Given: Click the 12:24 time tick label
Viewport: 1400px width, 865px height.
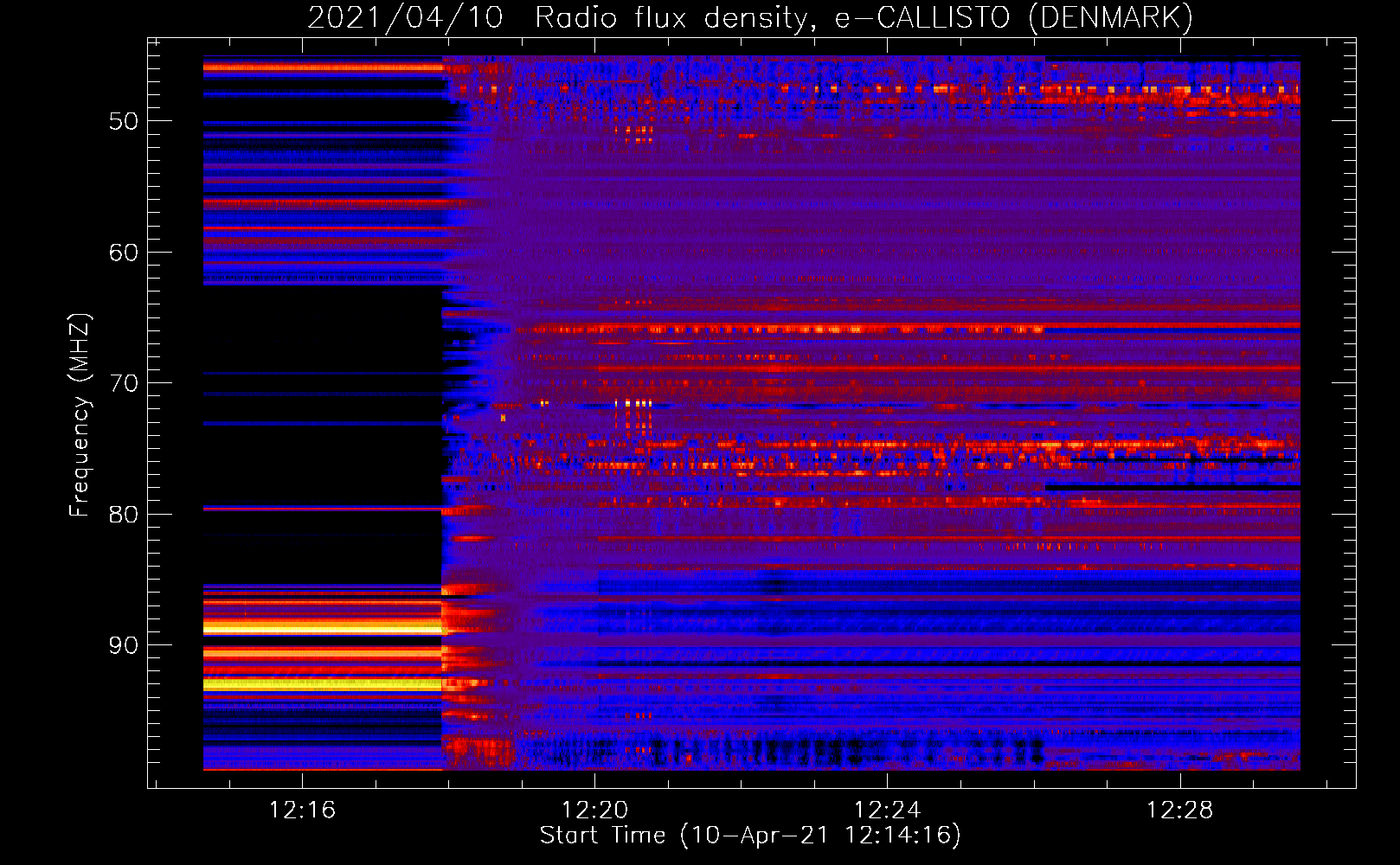Looking at the screenshot, I should click(x=887, y=810).
